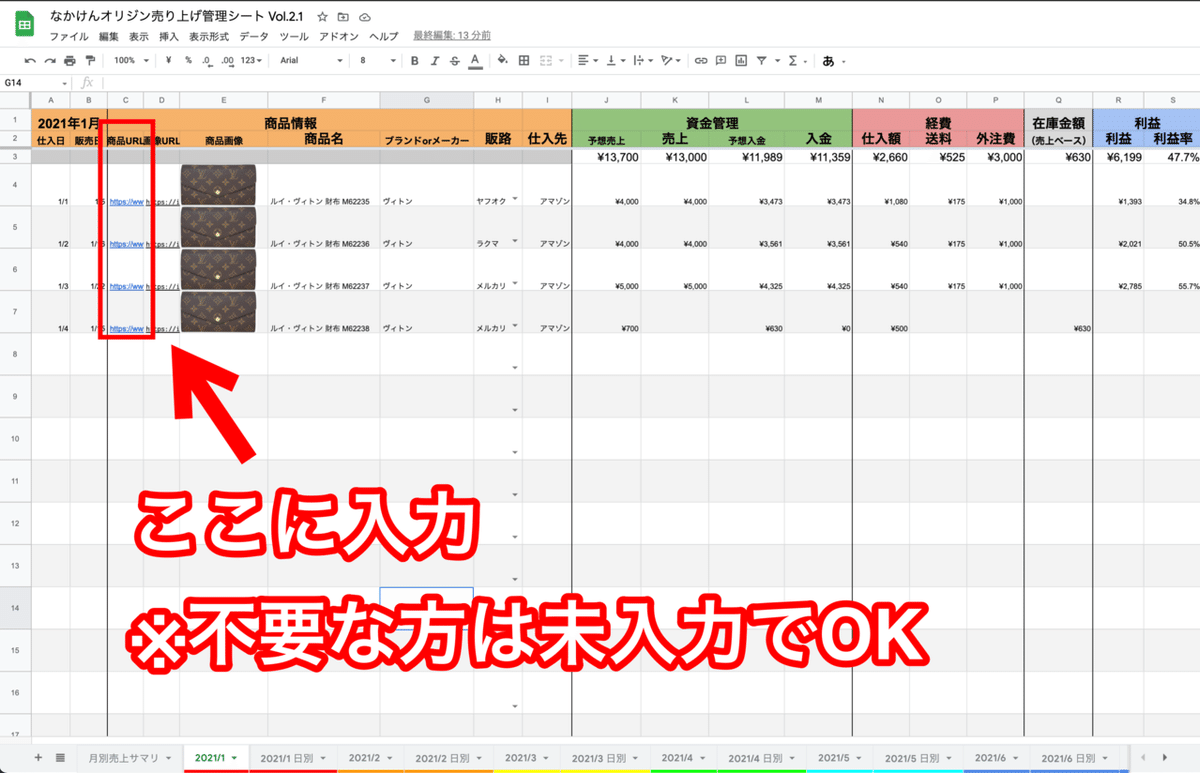Format the cell as percent
The image size is (1200, 773).
[188, 60]
